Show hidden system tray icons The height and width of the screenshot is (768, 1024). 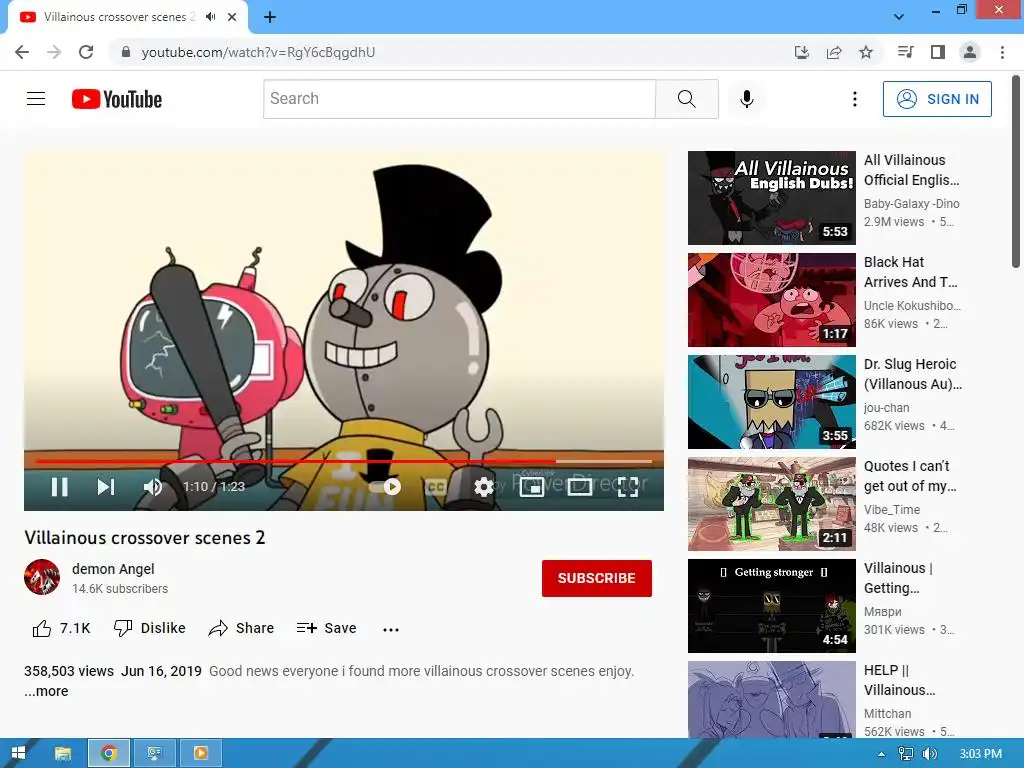coord(882,754)
